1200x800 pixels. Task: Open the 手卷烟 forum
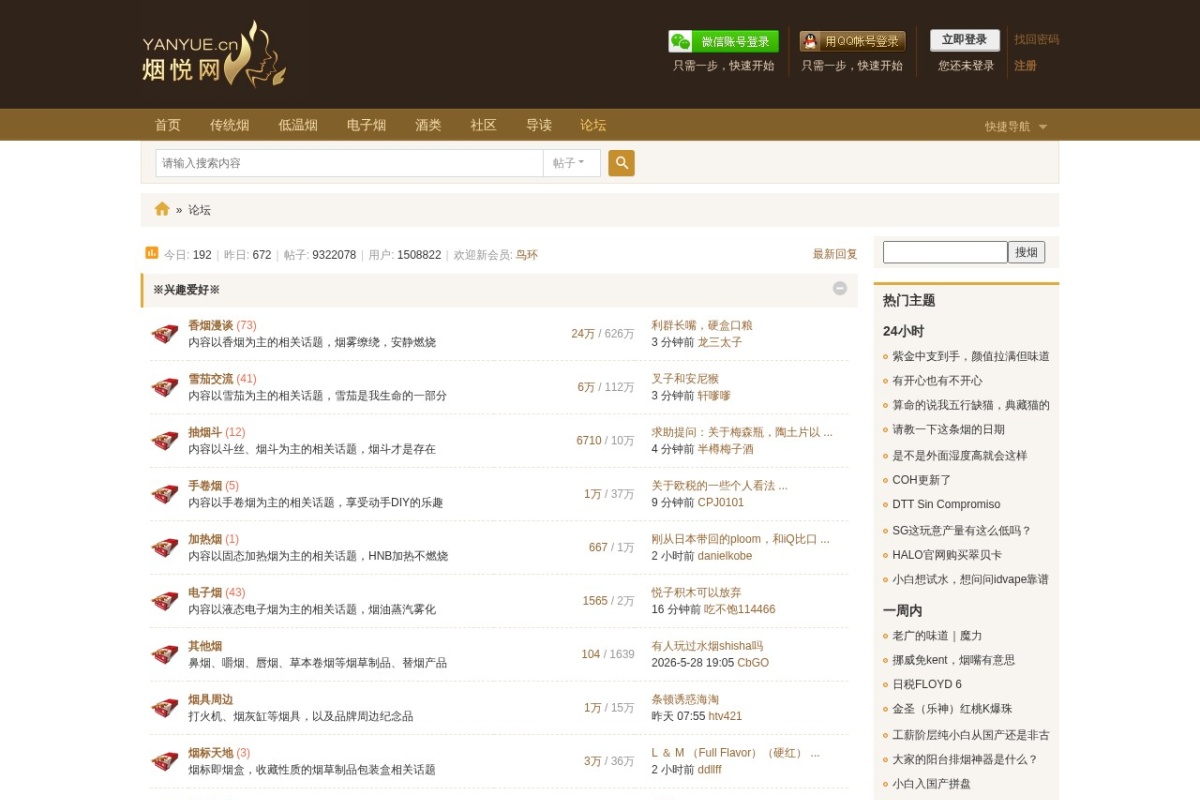(x=205, y=486)
